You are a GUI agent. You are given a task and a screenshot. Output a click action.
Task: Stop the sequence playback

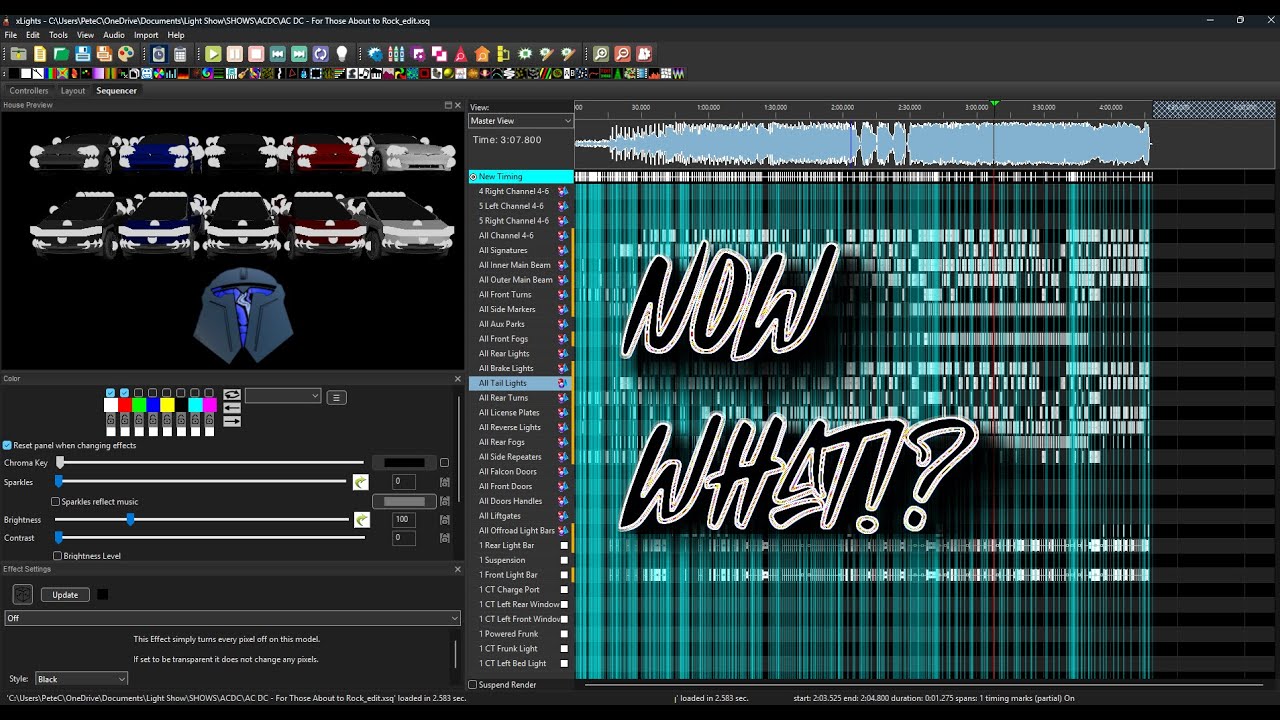coord(256,54)
